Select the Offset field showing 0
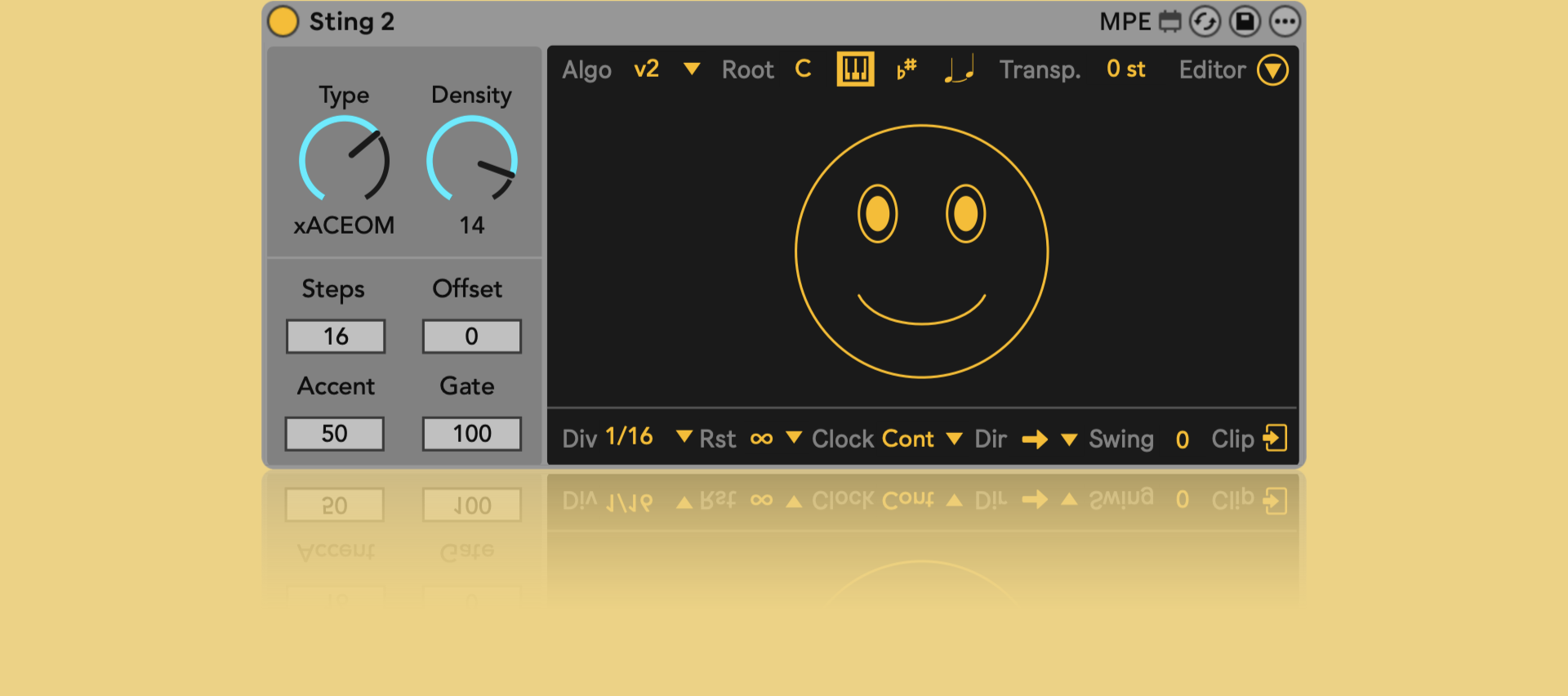Image resolution: width=1568 pixels, height=696 pixels. pos(472,337)
